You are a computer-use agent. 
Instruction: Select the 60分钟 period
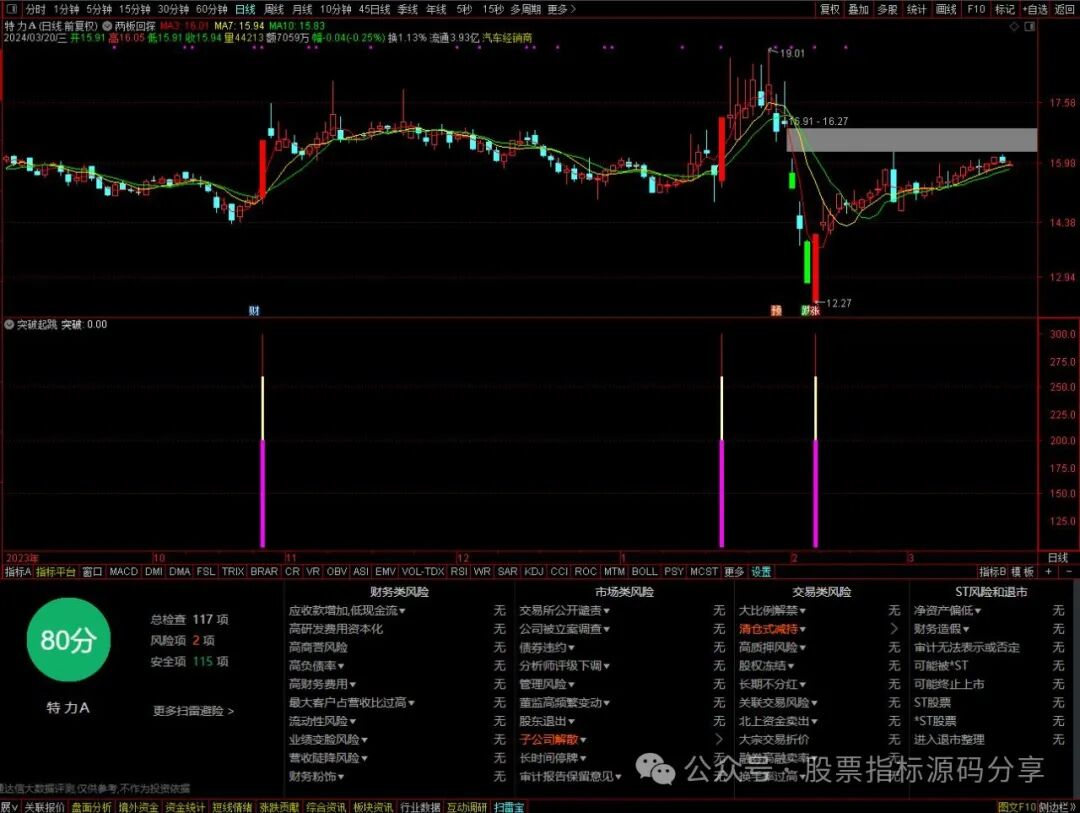click(x=211, y=9)
